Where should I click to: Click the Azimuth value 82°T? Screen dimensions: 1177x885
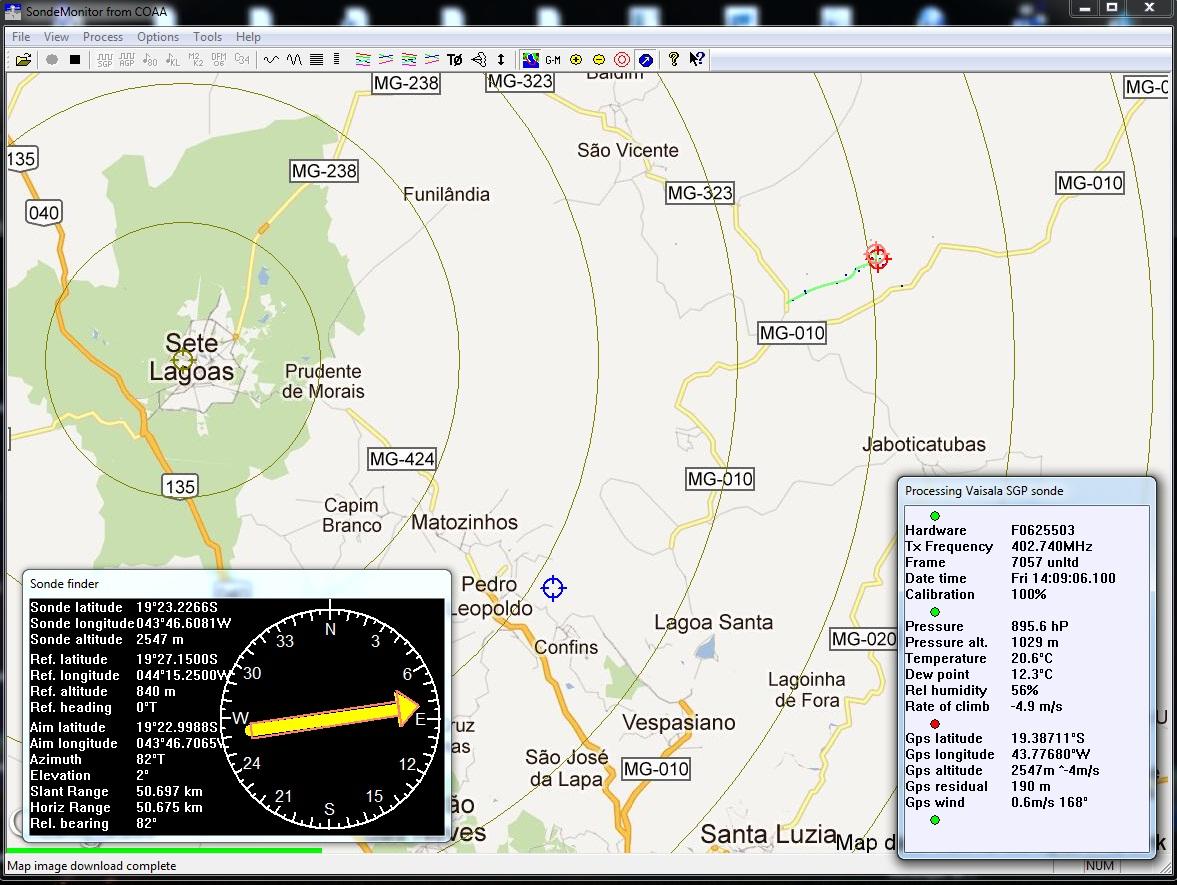[150, 760]
